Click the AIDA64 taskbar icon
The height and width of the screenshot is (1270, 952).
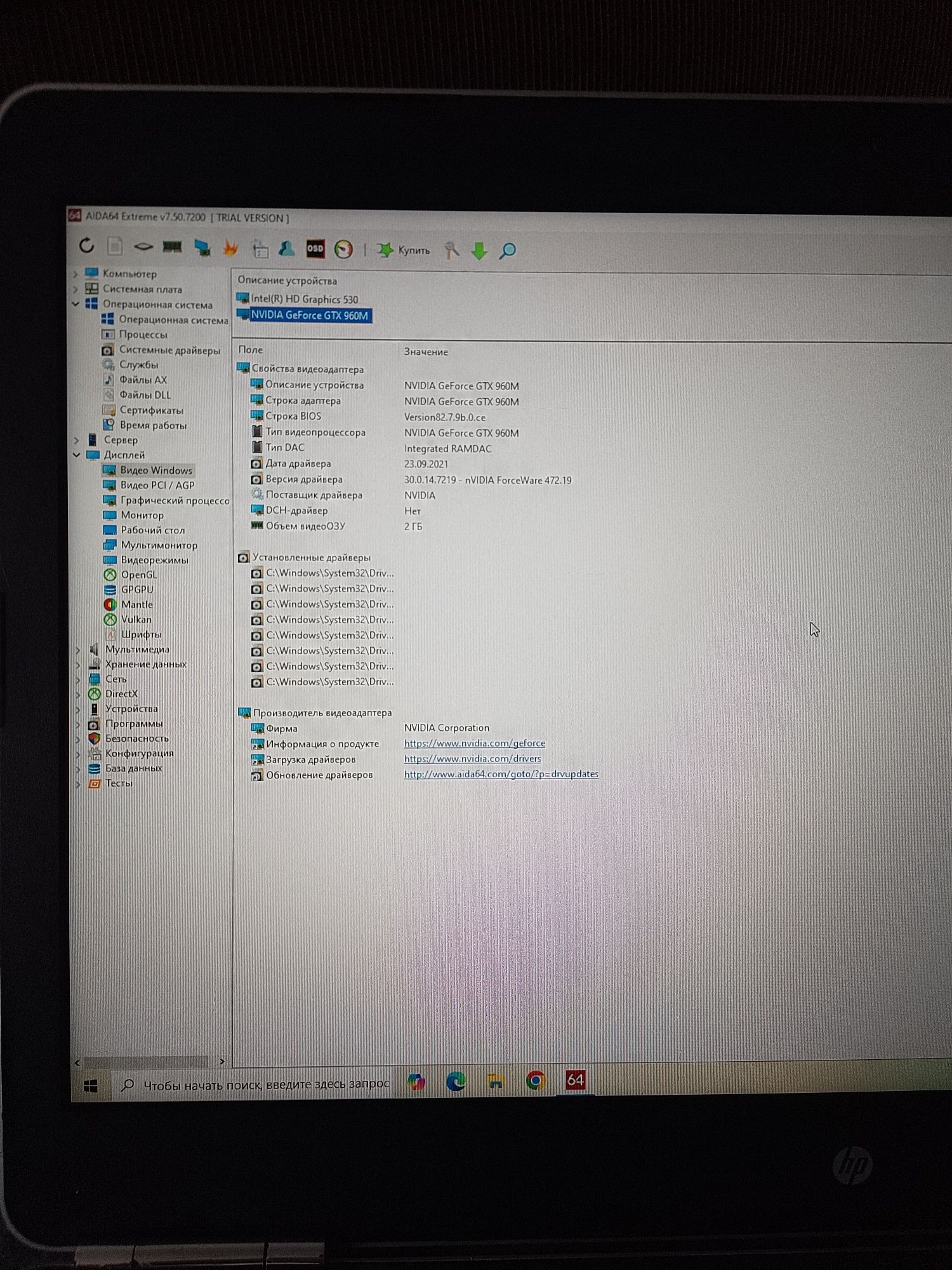(576, 1079)
